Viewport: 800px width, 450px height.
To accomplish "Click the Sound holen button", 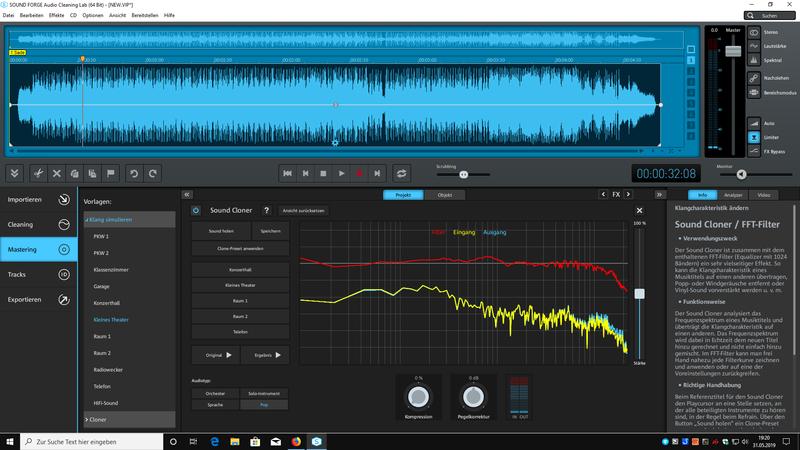I will coord(221,231).
